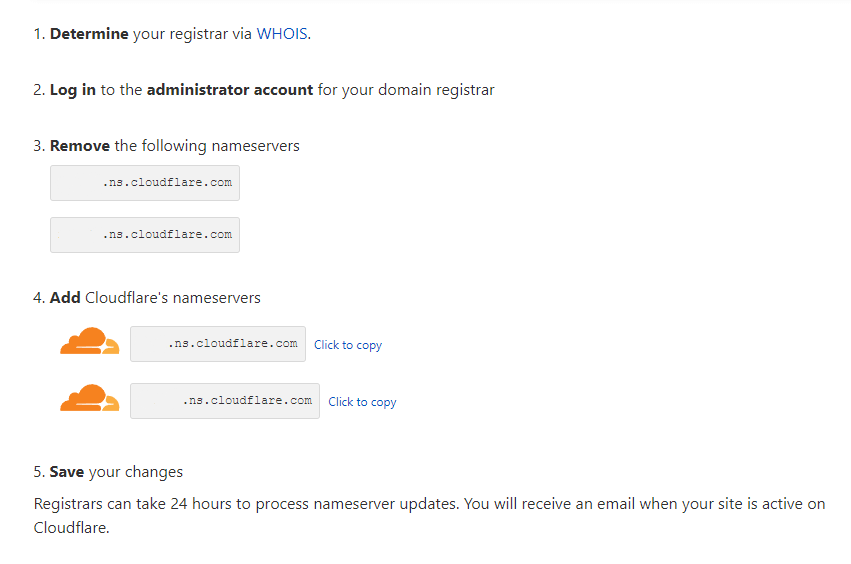This screenshot has width=851, height=564.
Task: Click the bold administrator account text
Action: [x=230, y=90]
